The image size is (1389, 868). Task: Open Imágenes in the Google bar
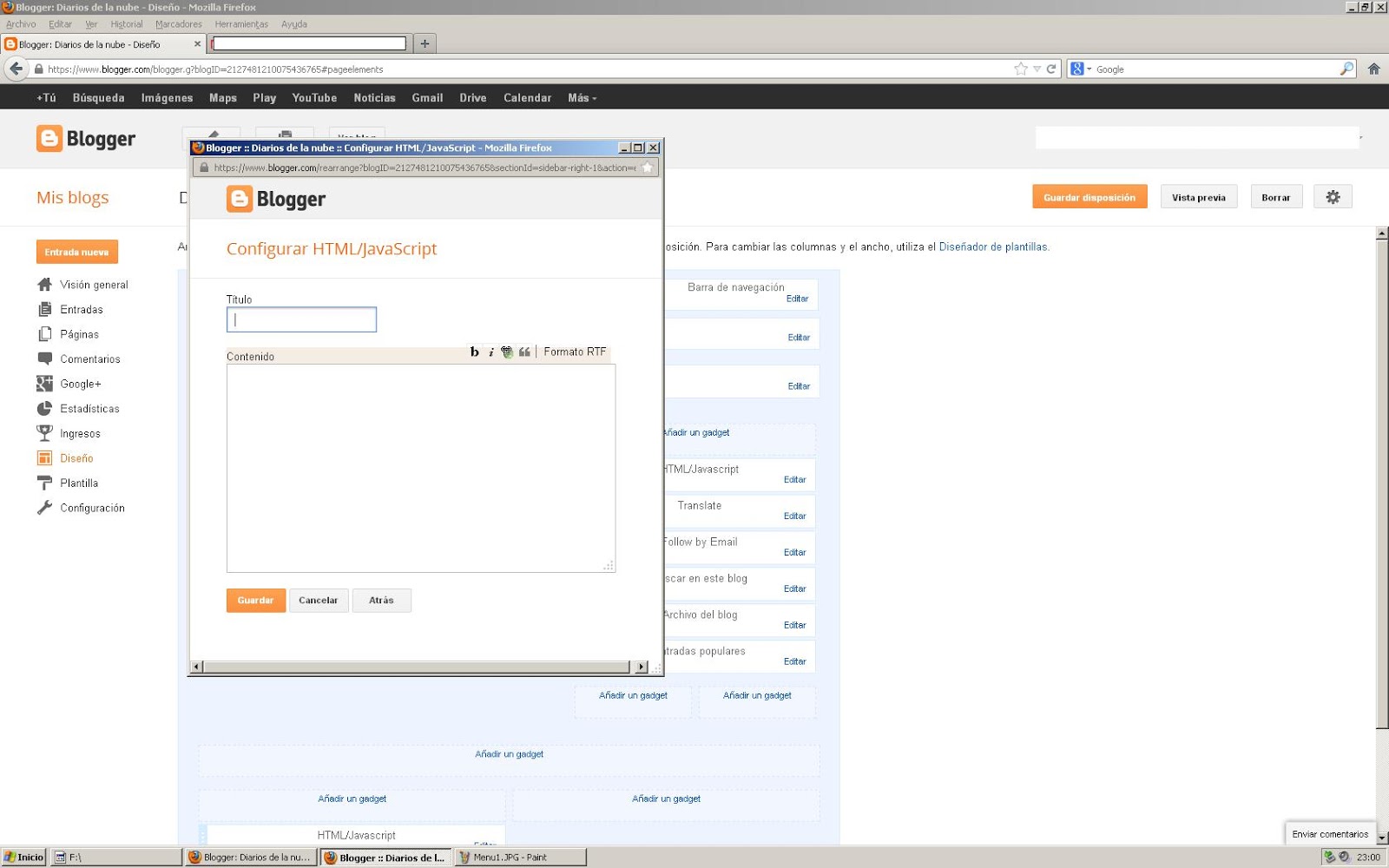coord(168,98)
